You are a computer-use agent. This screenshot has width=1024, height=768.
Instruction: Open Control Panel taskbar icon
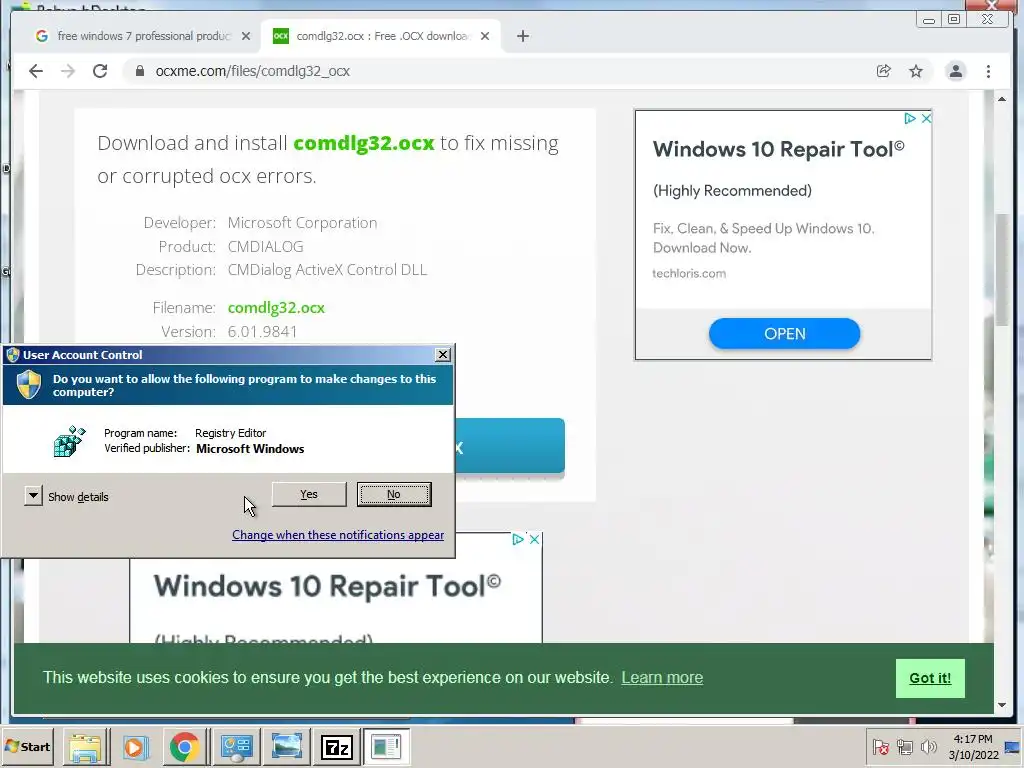[x=236, y=746]
